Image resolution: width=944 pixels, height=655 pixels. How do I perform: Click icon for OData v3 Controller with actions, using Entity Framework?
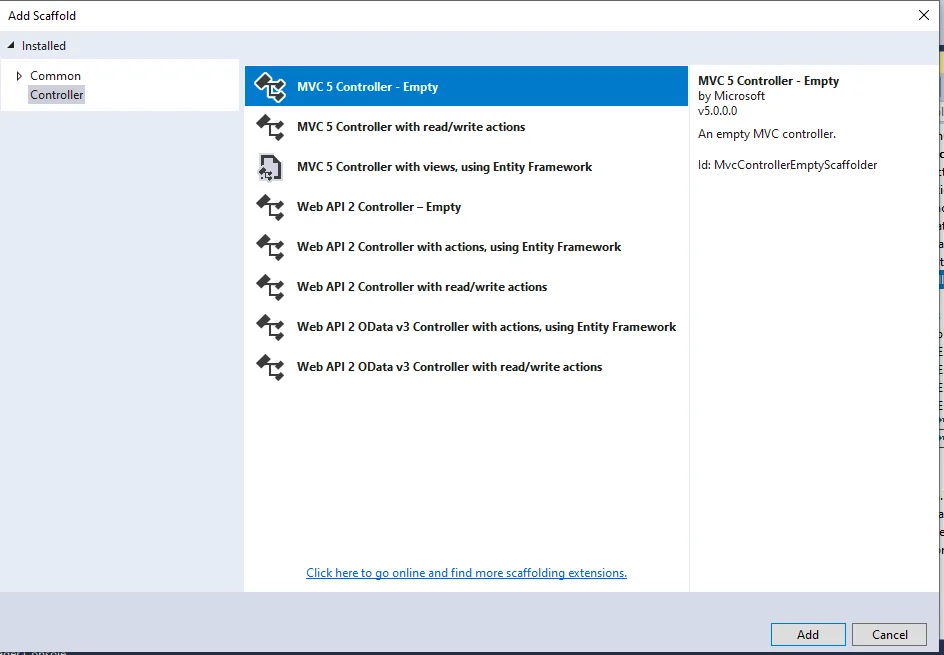[270, 327]
